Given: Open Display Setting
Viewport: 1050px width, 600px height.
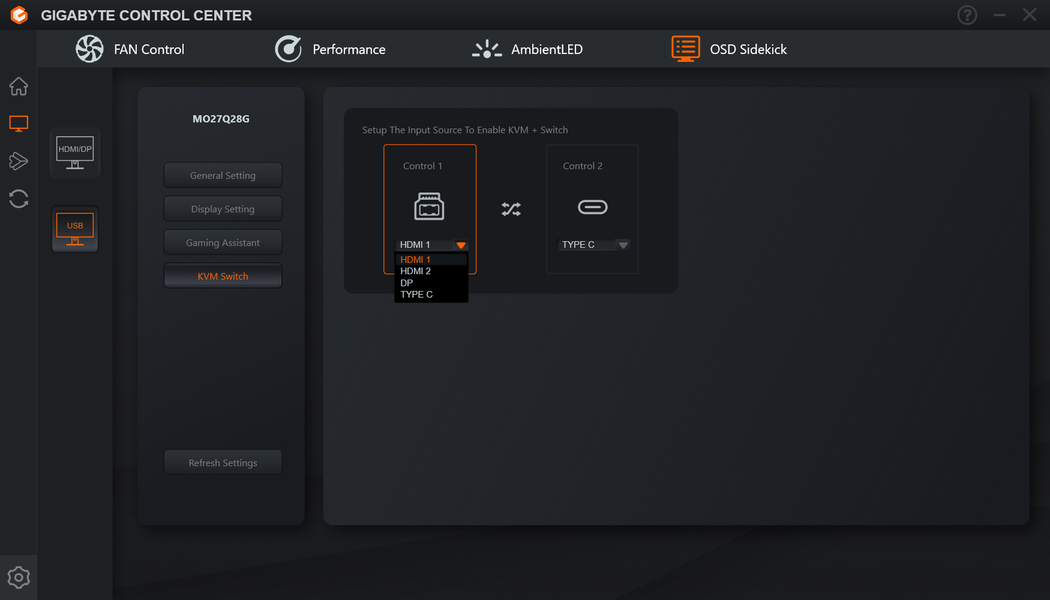Looking at the screenshot, I should pos(223,209).
